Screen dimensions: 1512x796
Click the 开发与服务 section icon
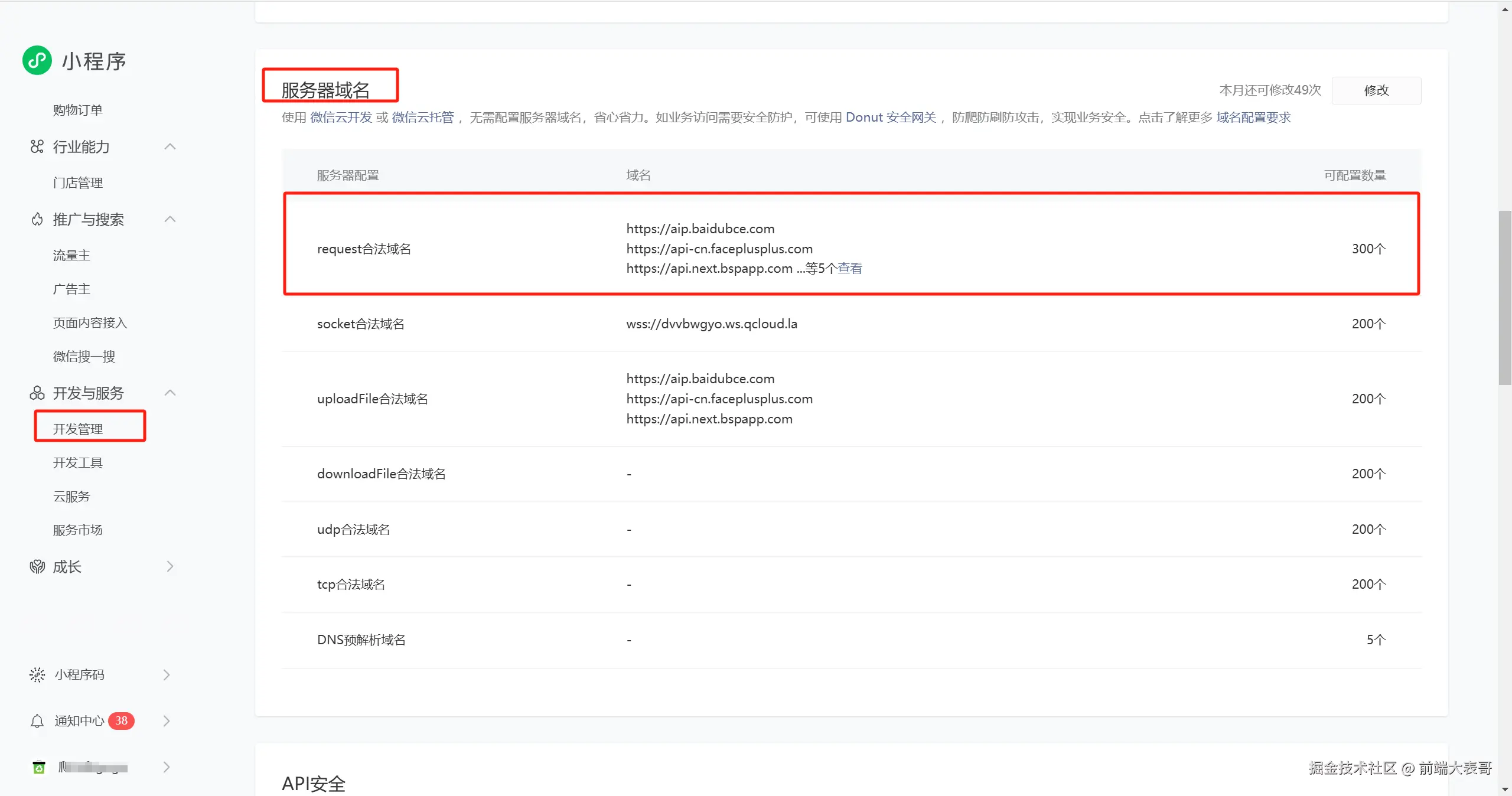37,393
